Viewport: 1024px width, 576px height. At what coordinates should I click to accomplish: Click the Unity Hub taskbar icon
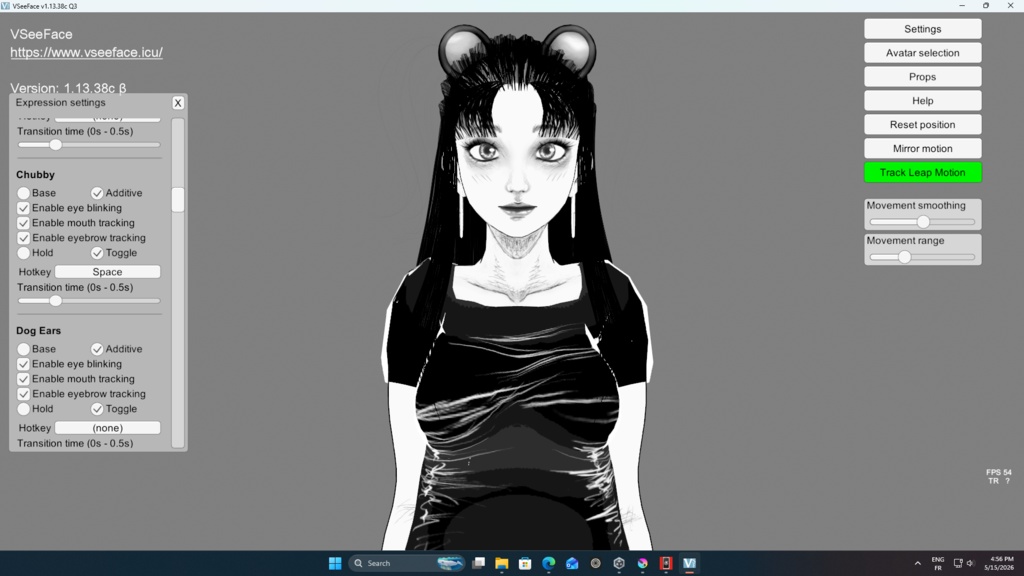point(619,563)
